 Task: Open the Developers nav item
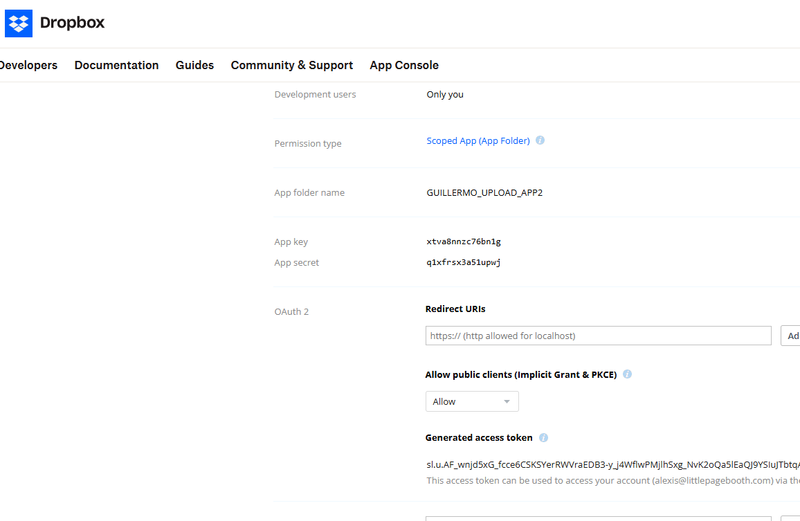click(x=28, y=65)
